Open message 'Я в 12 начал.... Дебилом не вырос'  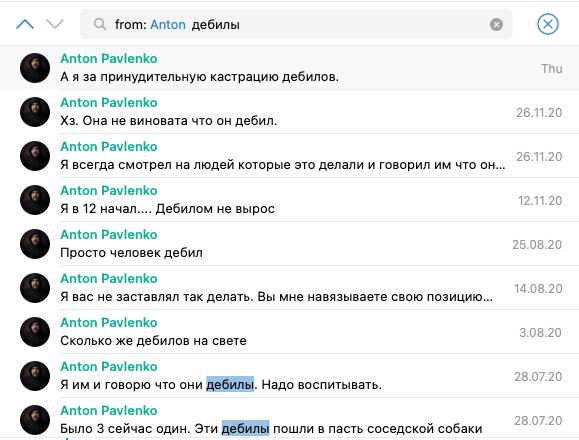coord(290,200)
